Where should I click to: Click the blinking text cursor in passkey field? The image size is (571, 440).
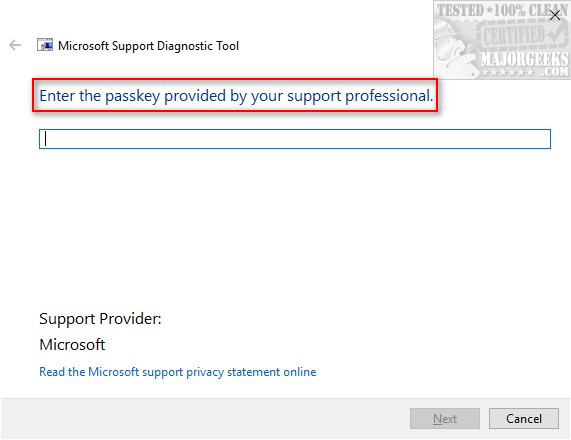pos(45,139)
